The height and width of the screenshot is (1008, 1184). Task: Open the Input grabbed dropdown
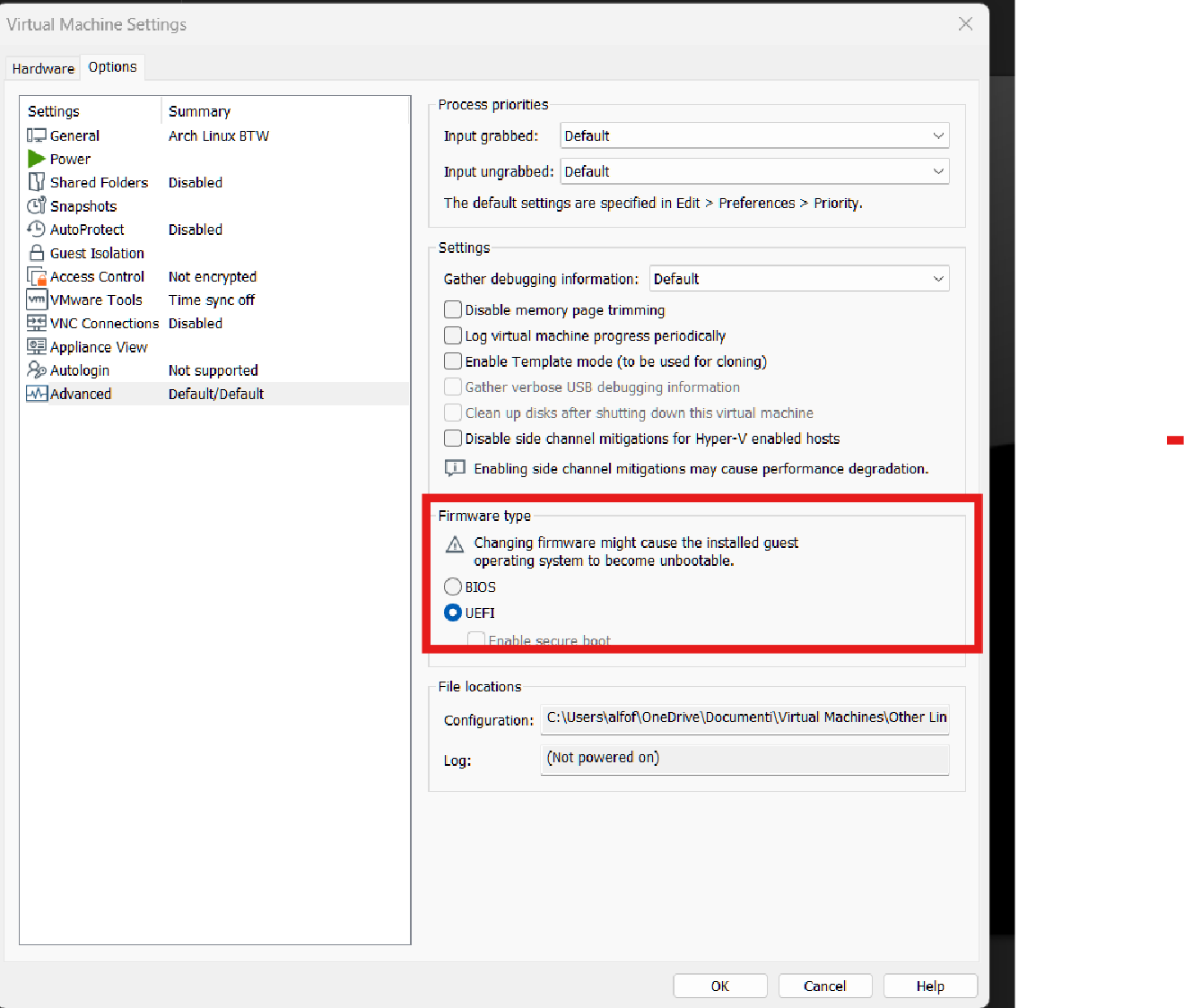tap(938, 135)
